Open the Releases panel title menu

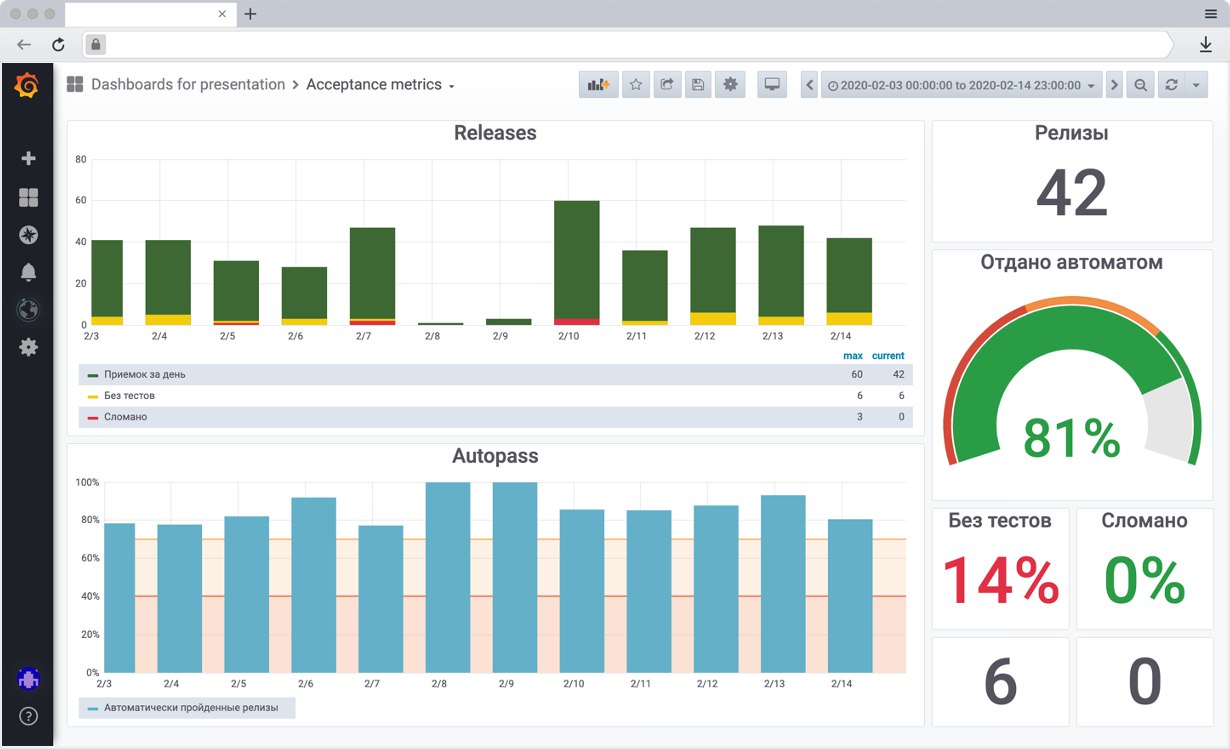[495, 133]
